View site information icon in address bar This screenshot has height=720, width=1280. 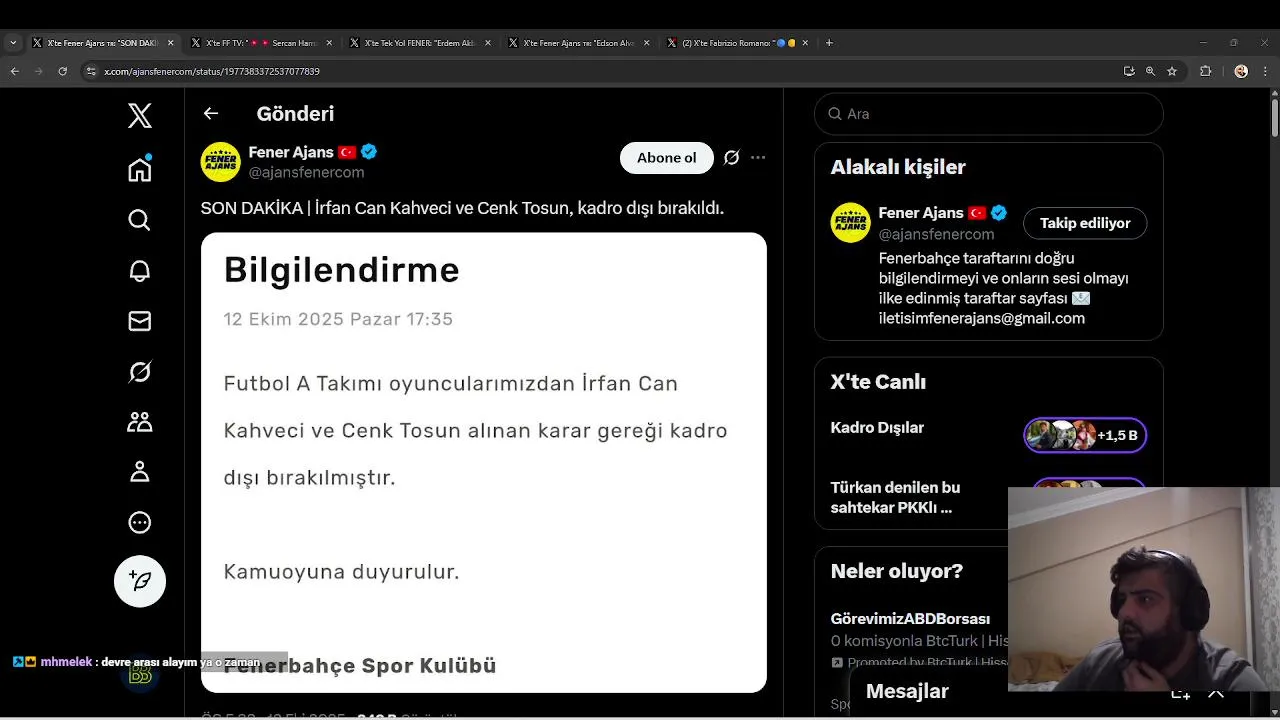(91, 71)
